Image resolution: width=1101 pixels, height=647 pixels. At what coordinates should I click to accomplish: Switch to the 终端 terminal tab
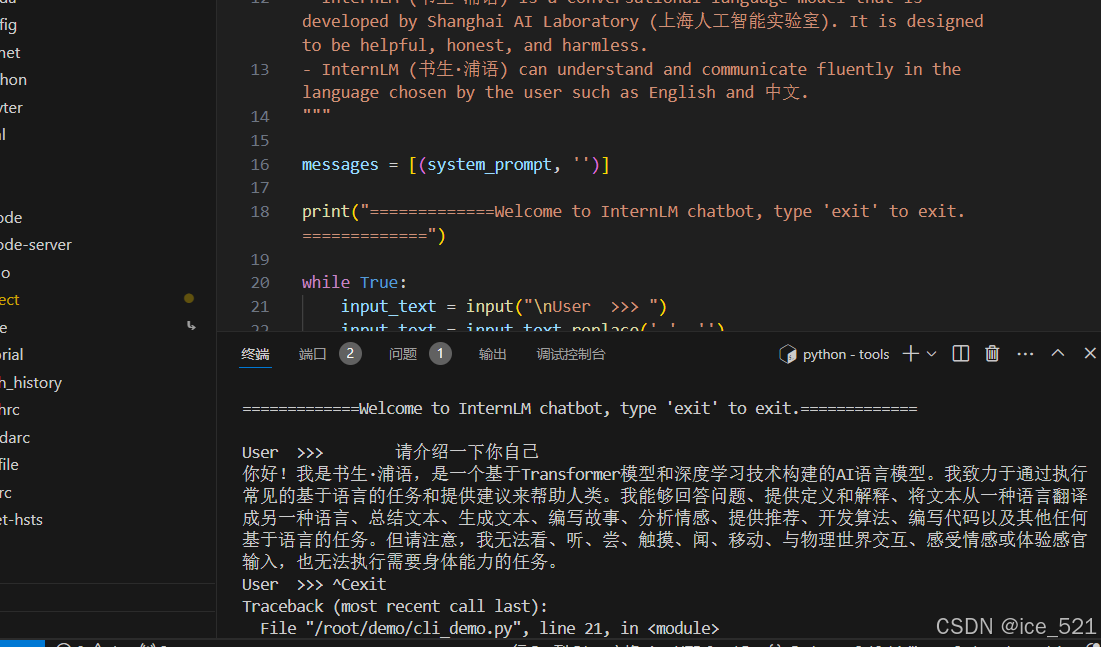[x=255, y=354]
